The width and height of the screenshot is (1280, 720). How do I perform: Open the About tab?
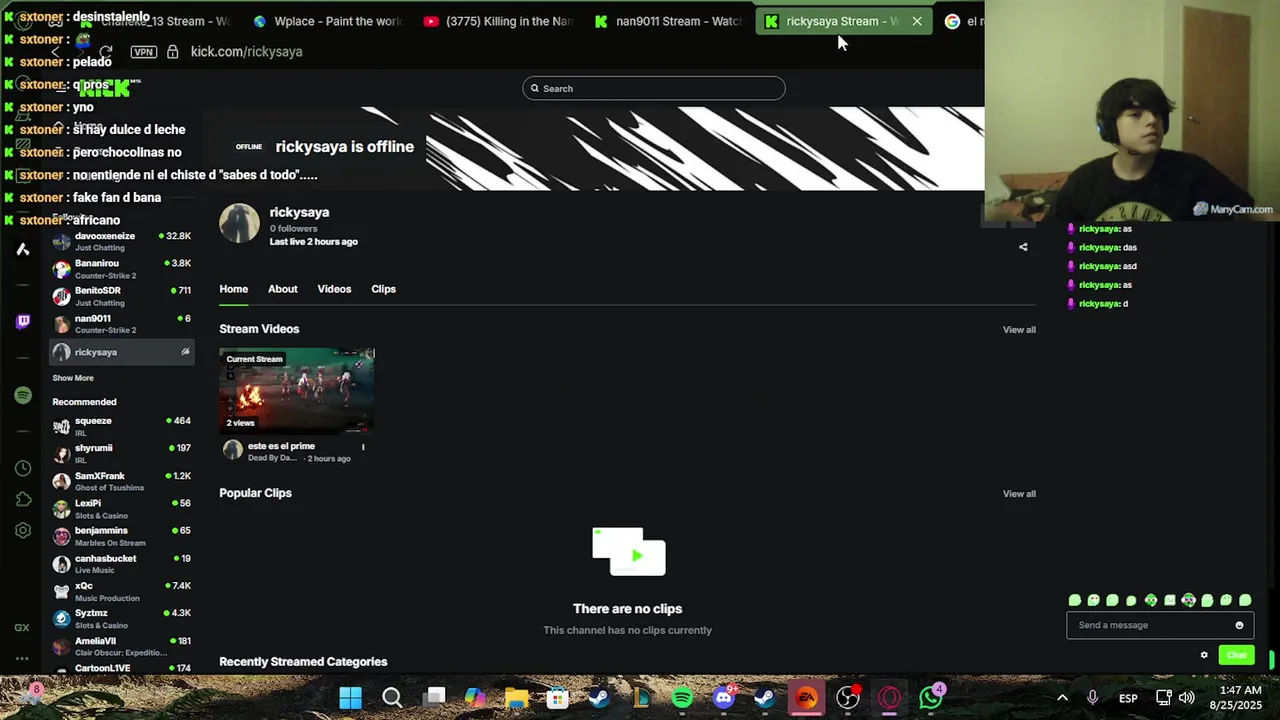[282, 289]
